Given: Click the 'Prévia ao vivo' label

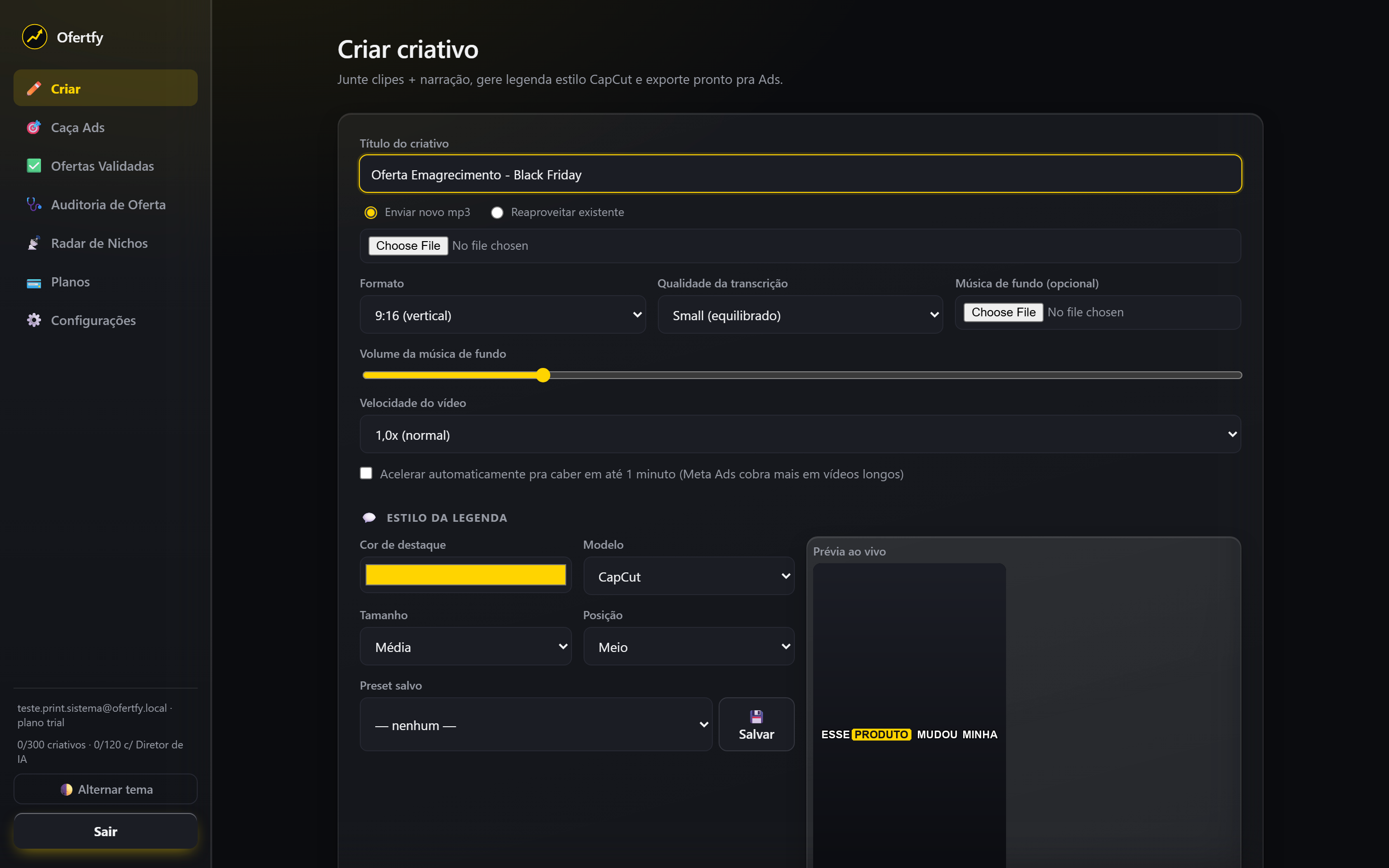Looking at the screenshot, I should click(x=849, y=551).
